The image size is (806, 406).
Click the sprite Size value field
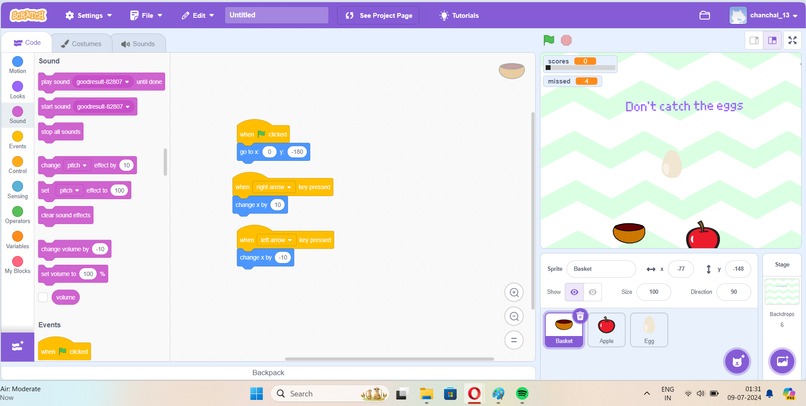point(653,292)
